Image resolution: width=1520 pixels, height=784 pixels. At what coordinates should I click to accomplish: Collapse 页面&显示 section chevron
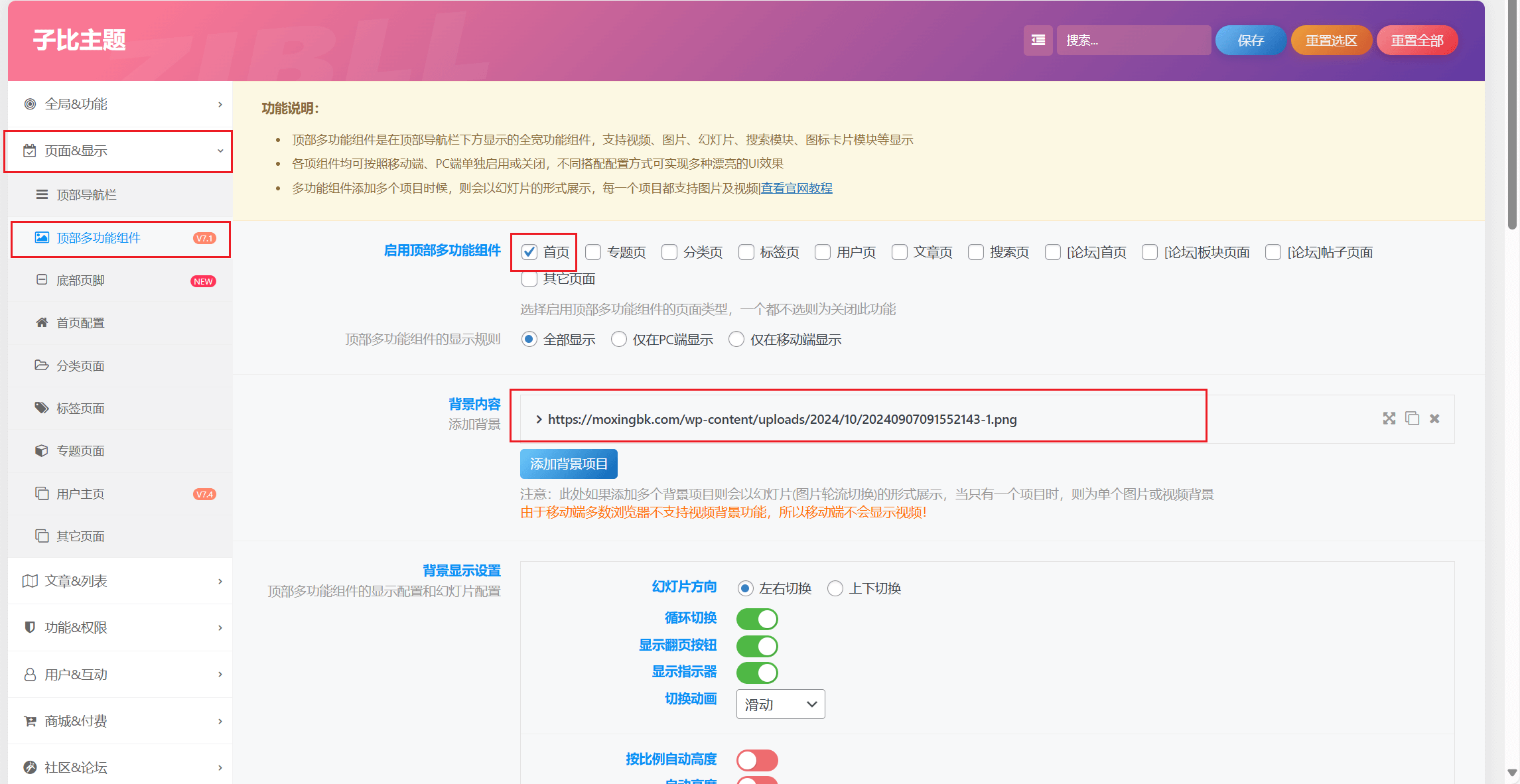pos(220,151)
